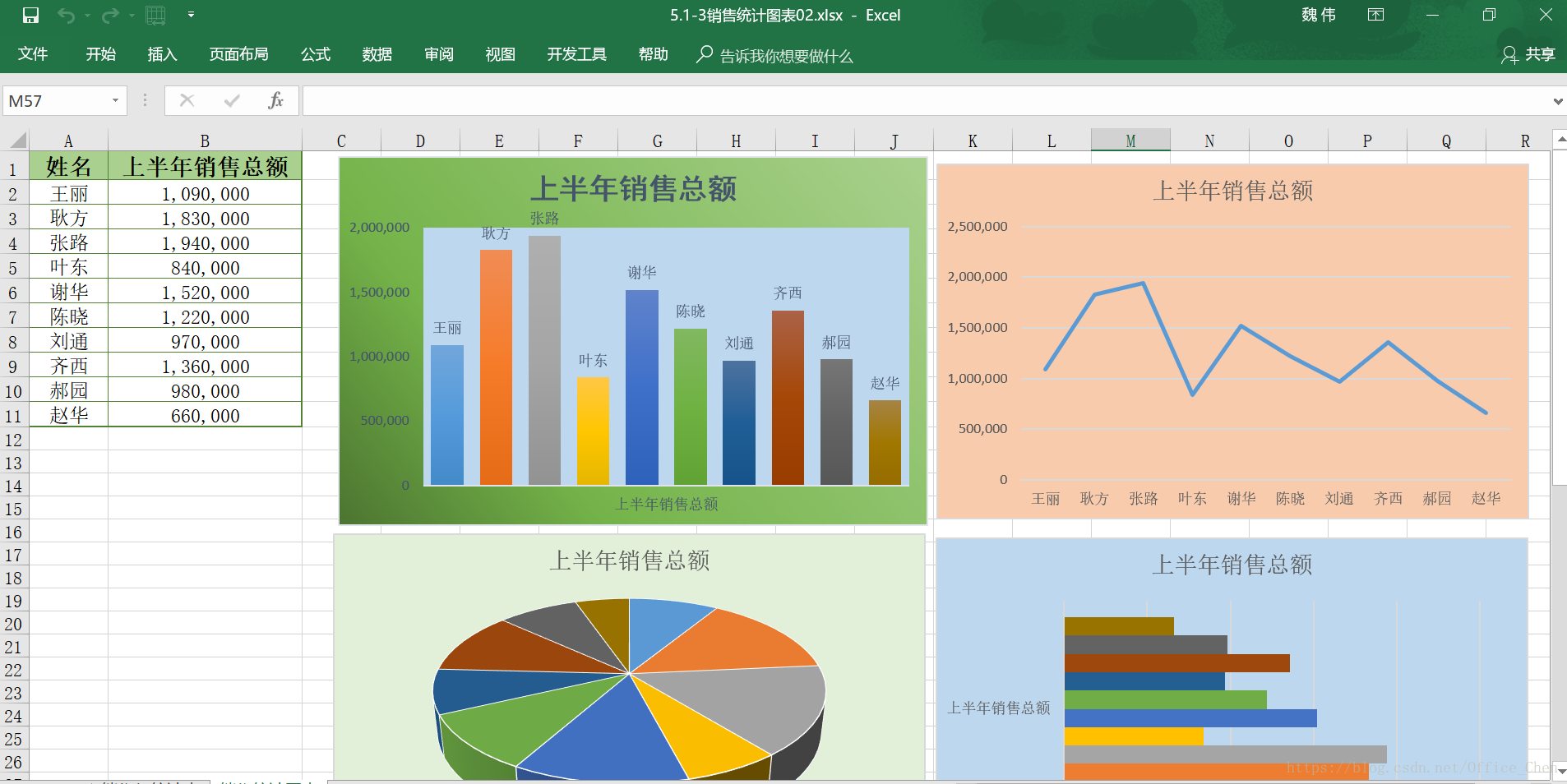Screen dimensions: 1567x784
Task: Select cell with value 1,830,000
Action: click(x=205, y=219)
